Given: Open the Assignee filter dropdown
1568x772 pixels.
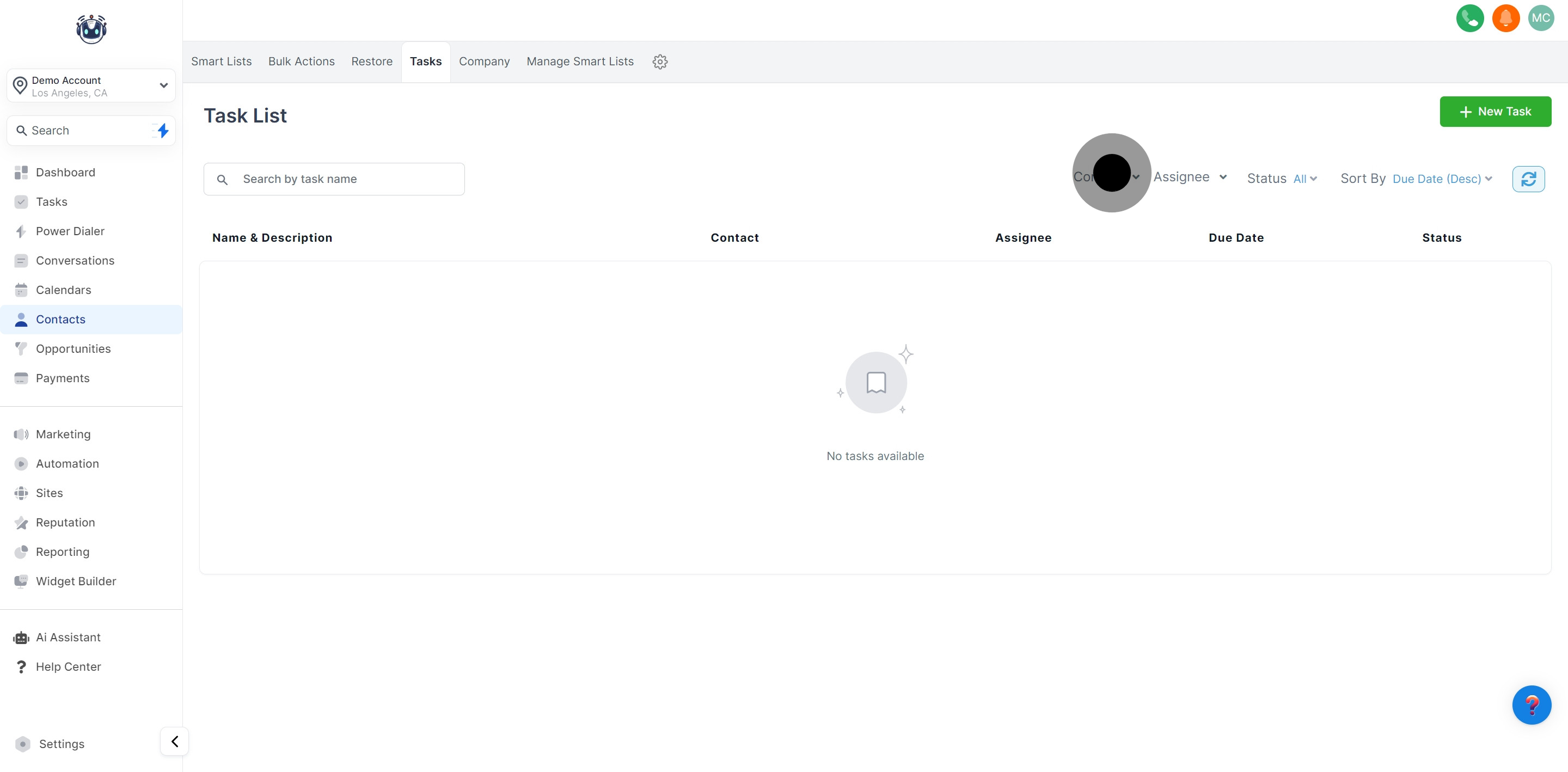Looking at the screenshot, I should coord(1191,176).
